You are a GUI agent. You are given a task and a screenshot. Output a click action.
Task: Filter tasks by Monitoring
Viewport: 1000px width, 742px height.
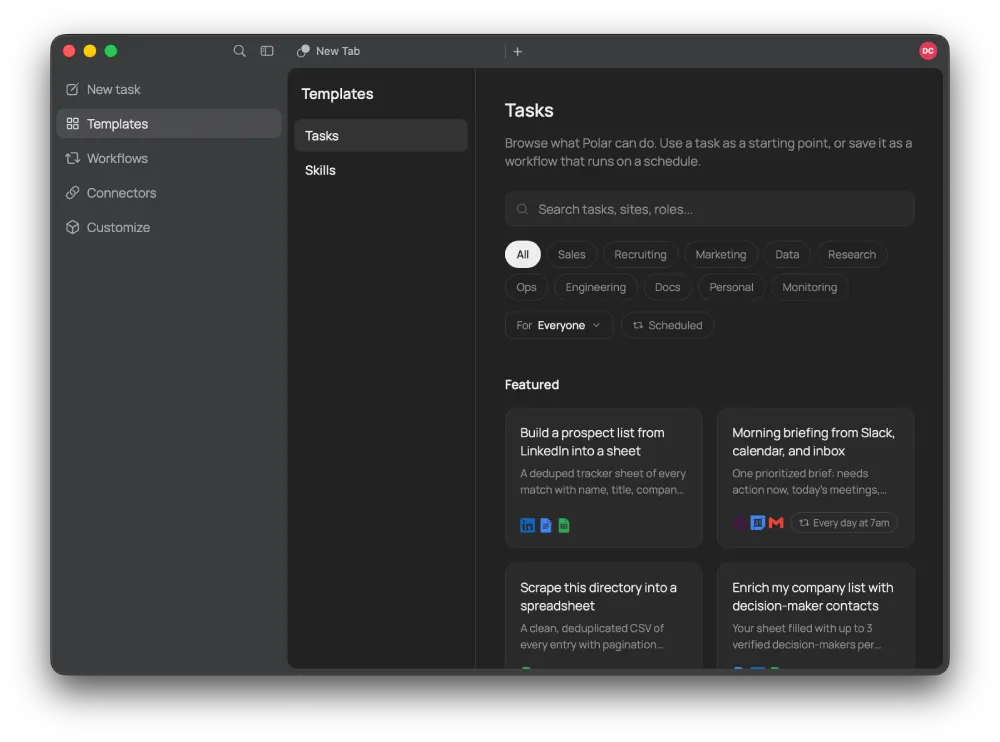click(809, 287)
